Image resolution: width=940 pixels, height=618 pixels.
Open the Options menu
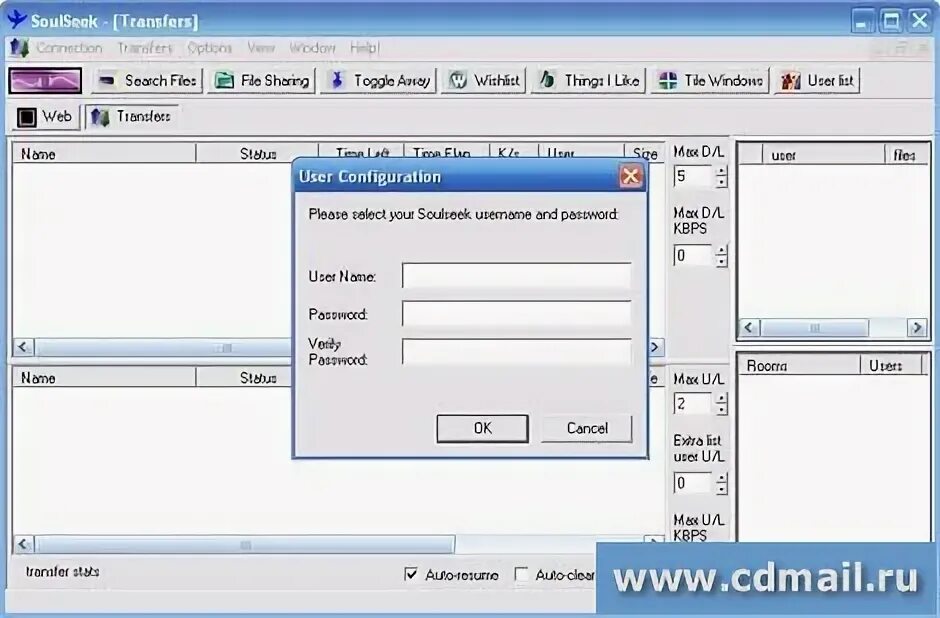coord(209,48)
